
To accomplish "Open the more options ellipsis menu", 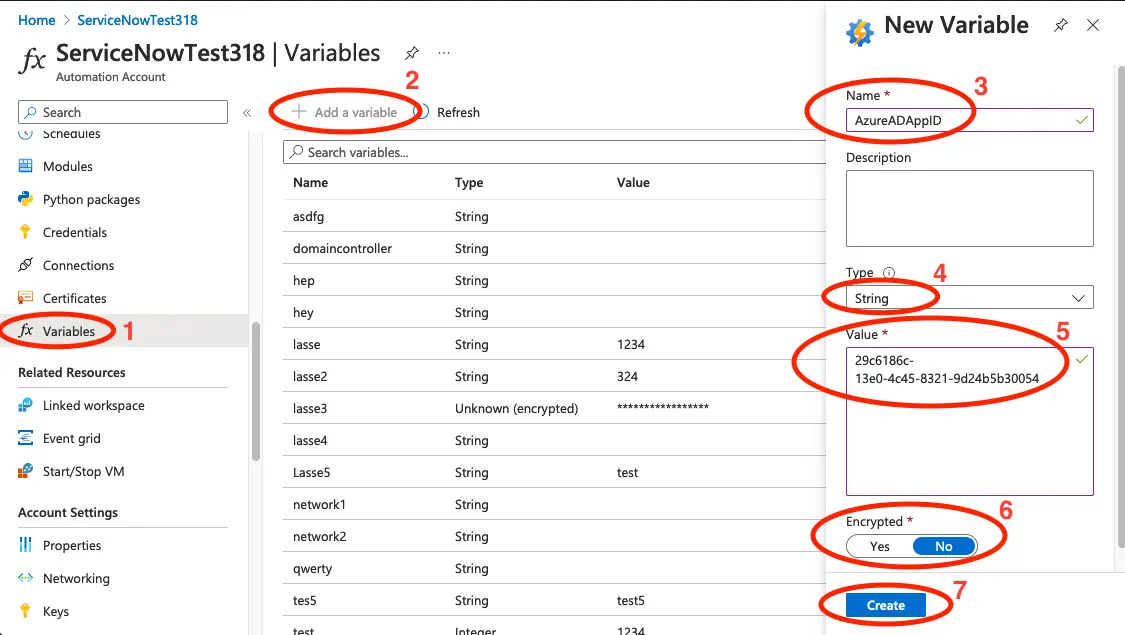I will (443, 53).
